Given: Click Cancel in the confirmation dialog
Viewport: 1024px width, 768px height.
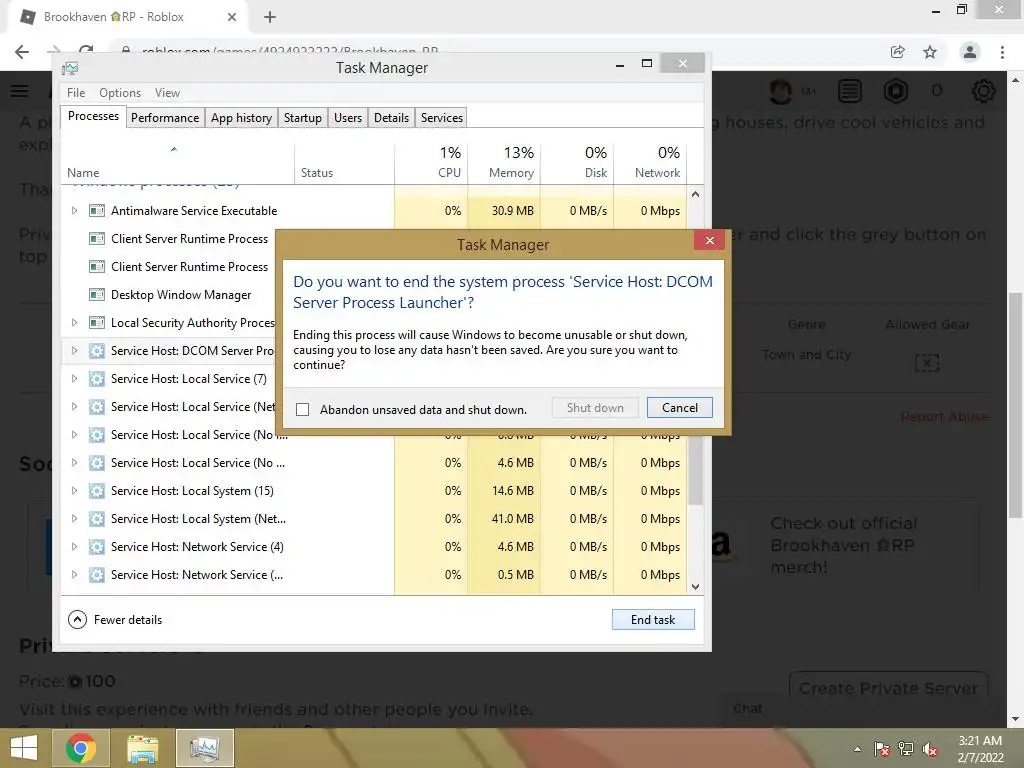Looking at the screenshot, I should pyautogui.click(x=679, y=408).
